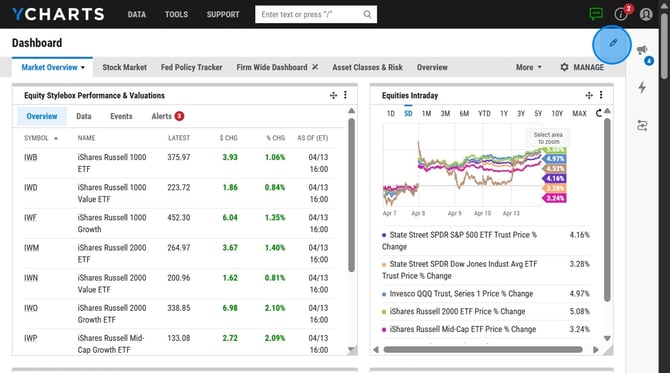The image size is (670, 373).
Task: Sort by AS OF (ET) column header
Action: pos(313,138)
